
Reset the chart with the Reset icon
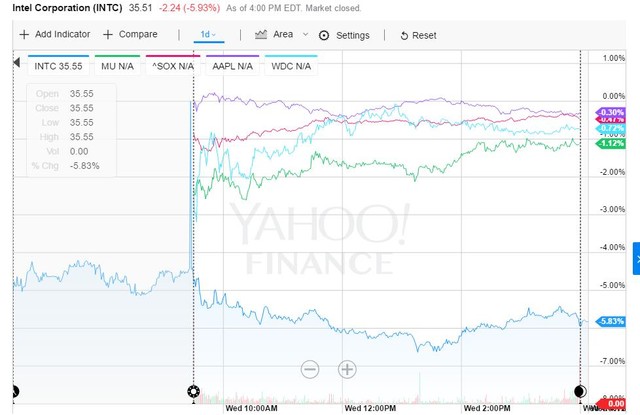[x=403, y=35]
